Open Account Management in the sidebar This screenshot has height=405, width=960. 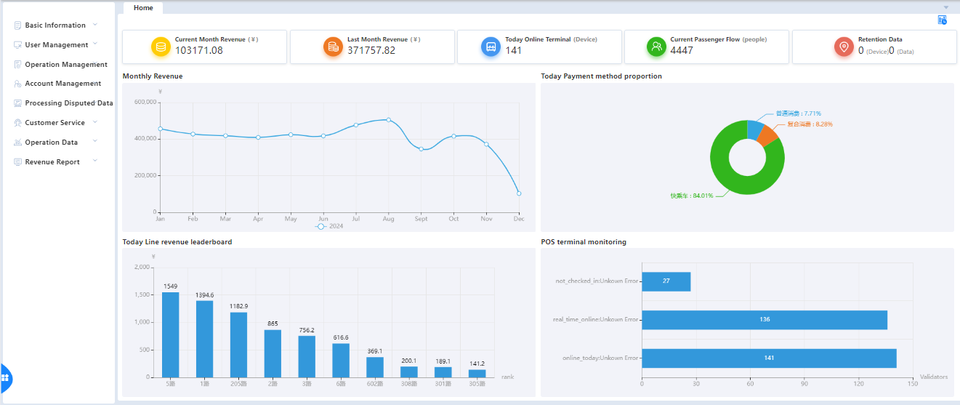63,83
